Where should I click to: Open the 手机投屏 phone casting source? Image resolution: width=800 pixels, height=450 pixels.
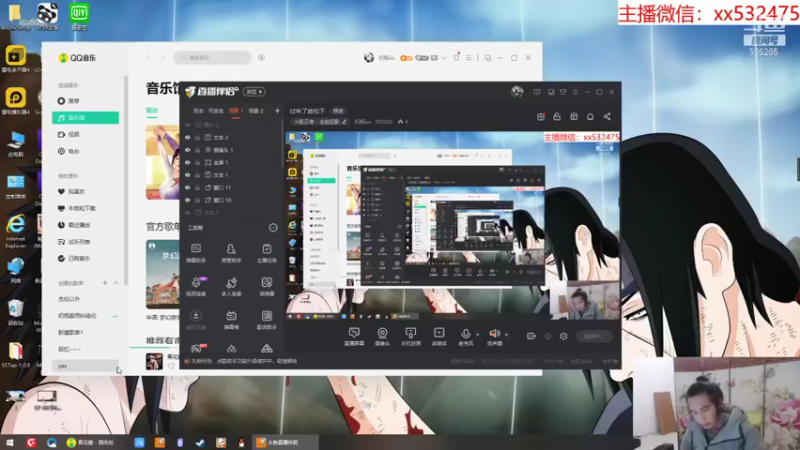411,337
